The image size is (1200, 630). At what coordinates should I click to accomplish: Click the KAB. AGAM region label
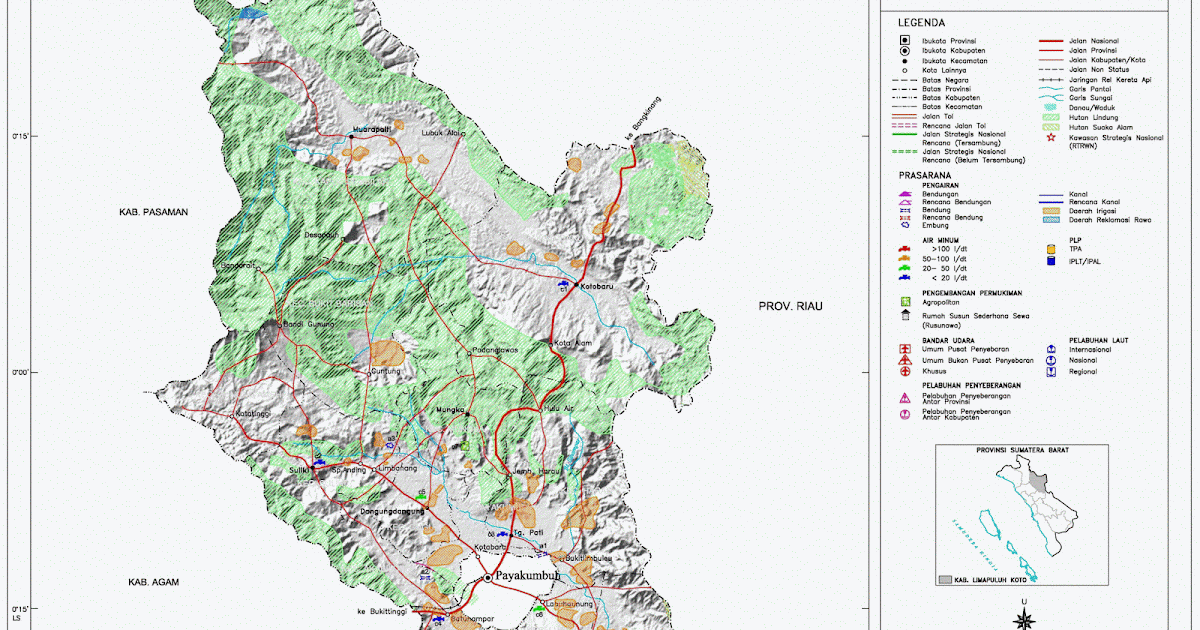[152, 582]
